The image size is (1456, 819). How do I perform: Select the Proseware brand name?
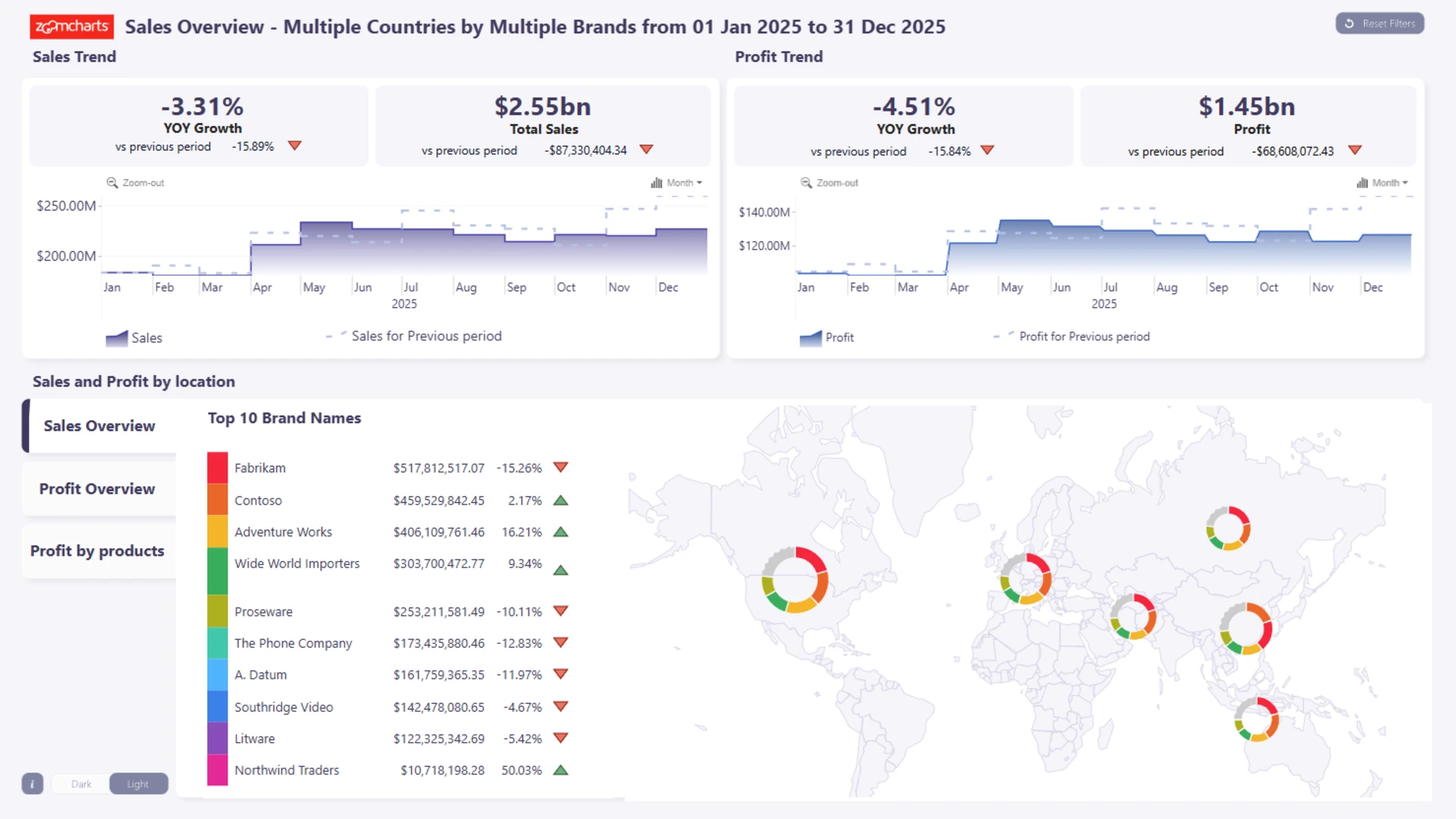pos(263,612)
